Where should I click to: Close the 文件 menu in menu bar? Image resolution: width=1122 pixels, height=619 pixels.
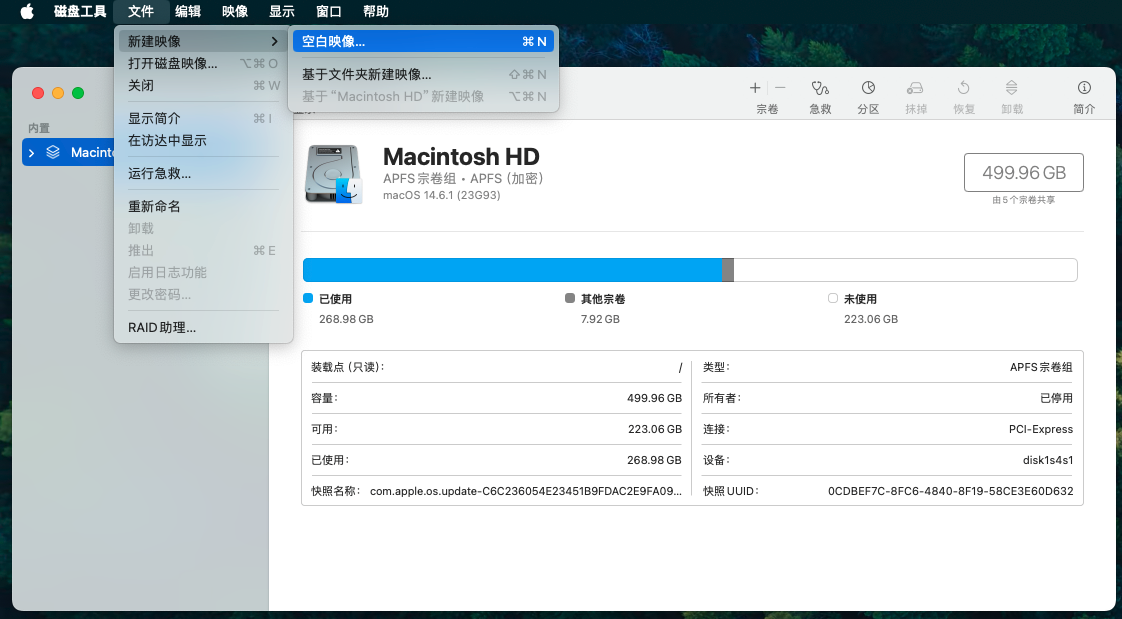pos(141,11)
